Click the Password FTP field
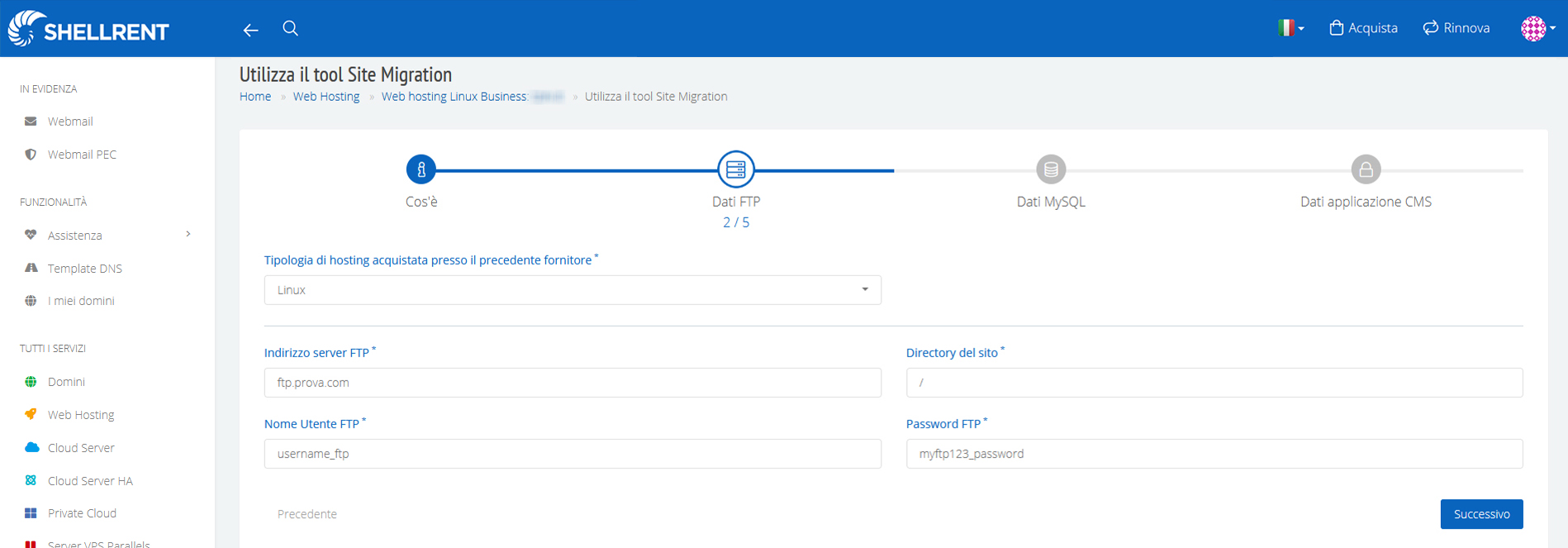This screenshot has width=1568, height=548. coord(1214,454)
